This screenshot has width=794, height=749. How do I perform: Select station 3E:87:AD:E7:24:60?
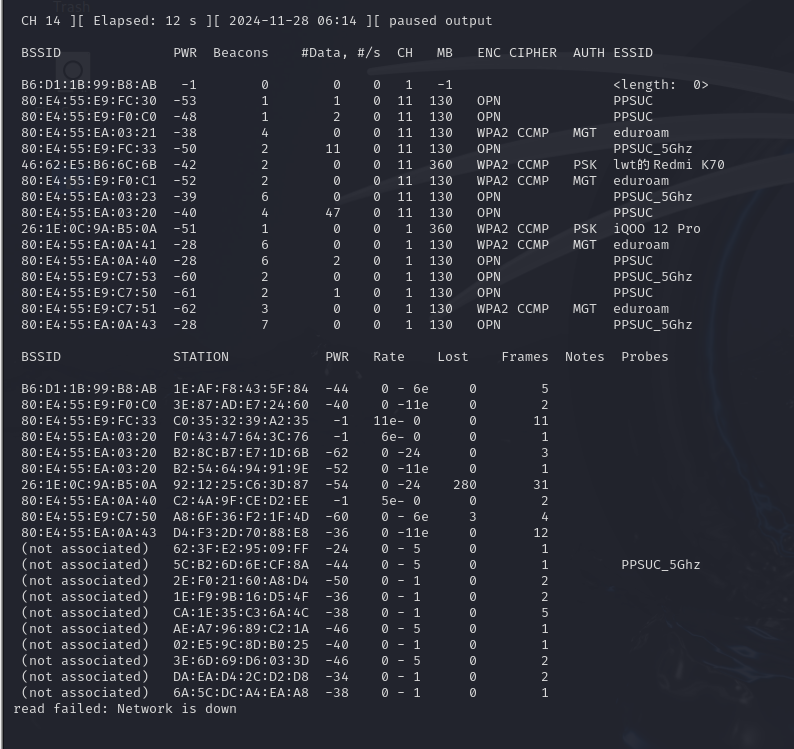tap(241, 405)
